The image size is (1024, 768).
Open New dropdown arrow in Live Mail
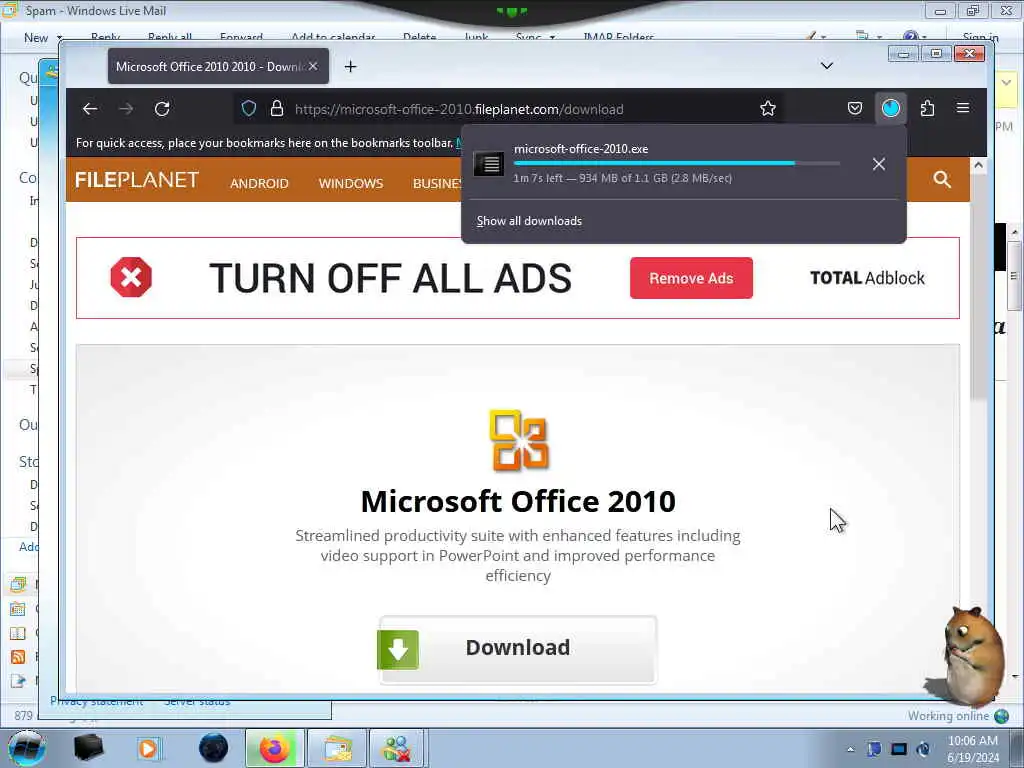[59, 38]
